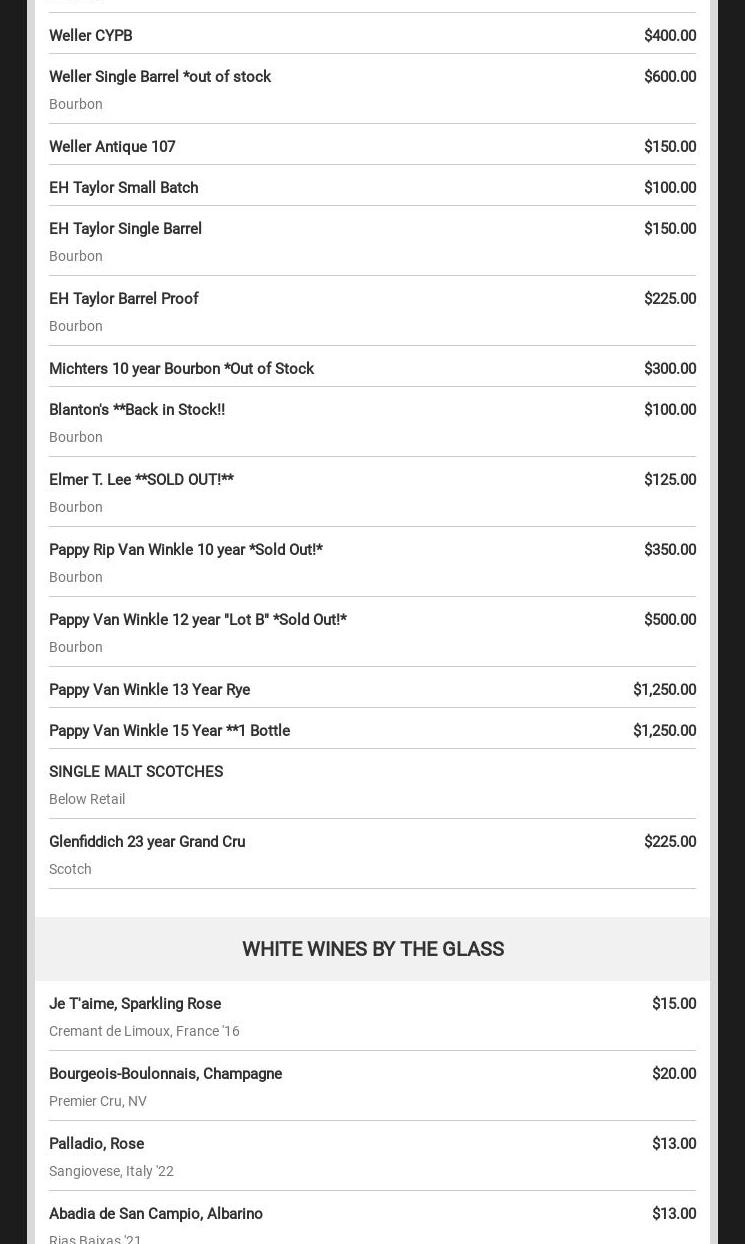Screen dimensions: 745x1244
Task: Click Blanton's Back in Stock item
Action: (x=137, y=410)
